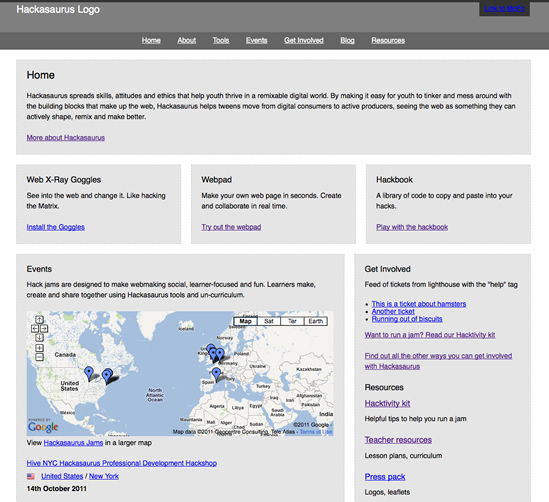
Task: Click 'Lesson plans, curriculum' text
Action: pos(403,455)
